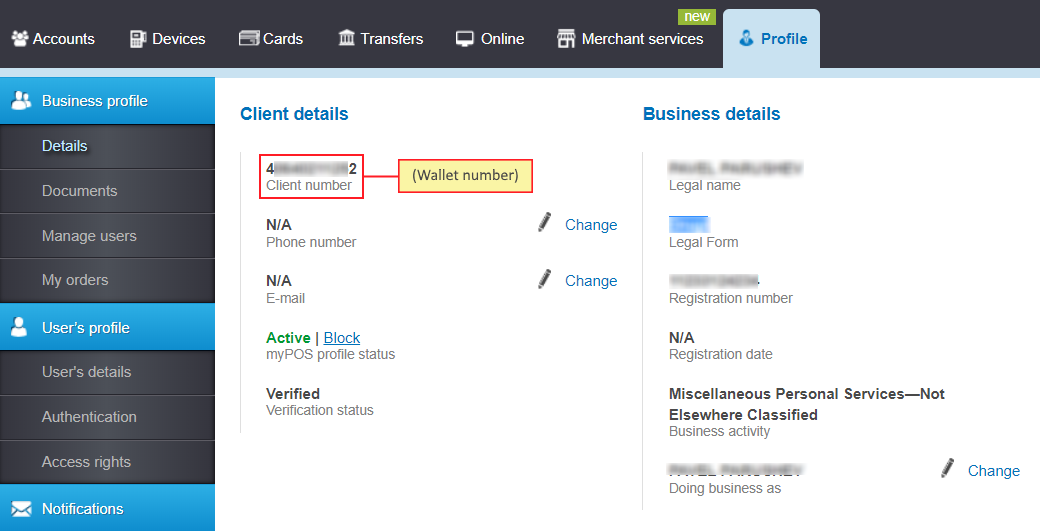Click the Cards icon in top bar
This screenshot has height=531, width=1040.
(x=249, y=38)
